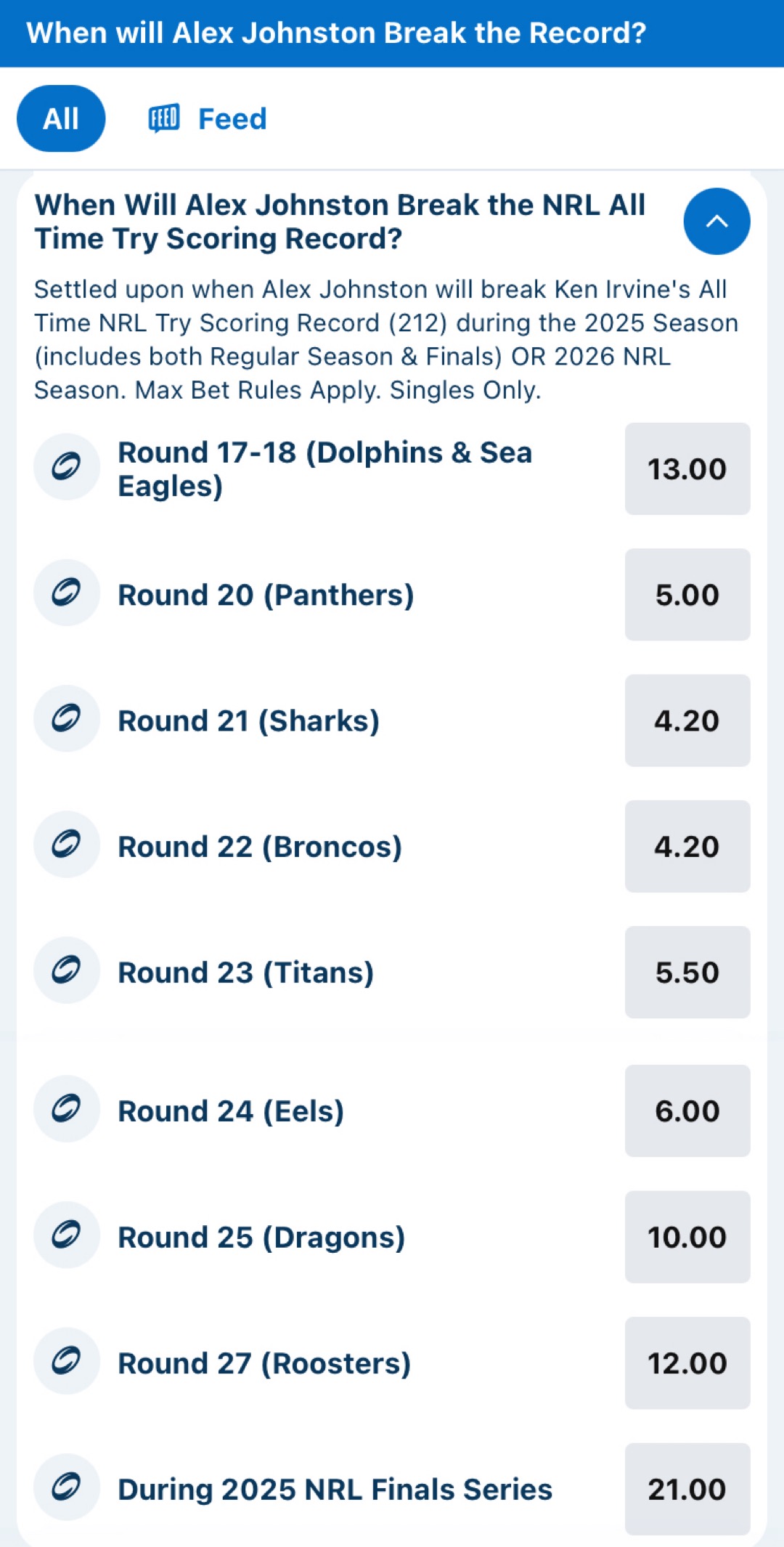Select the All filter tab

point(61,118)
